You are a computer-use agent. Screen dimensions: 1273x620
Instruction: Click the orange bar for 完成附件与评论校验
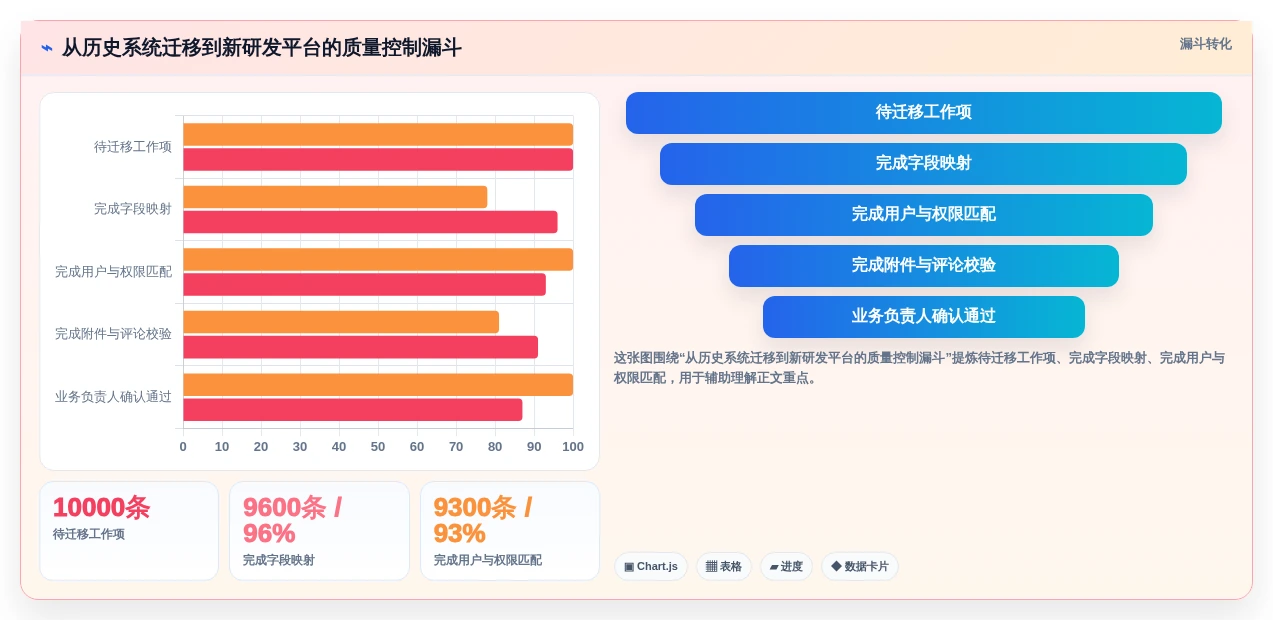coord(341,322)
